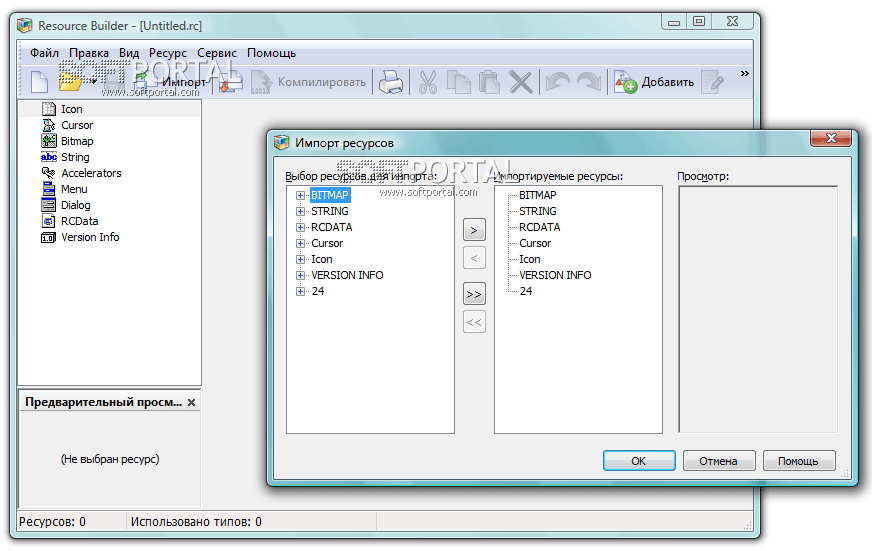872x551 pixels.
Task: Click the Помощь button in import dialog
Action: point(799,461)
